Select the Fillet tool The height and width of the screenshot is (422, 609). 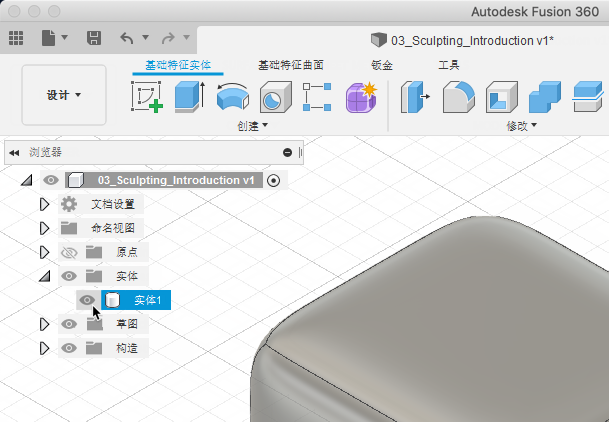tap(459, 97)
